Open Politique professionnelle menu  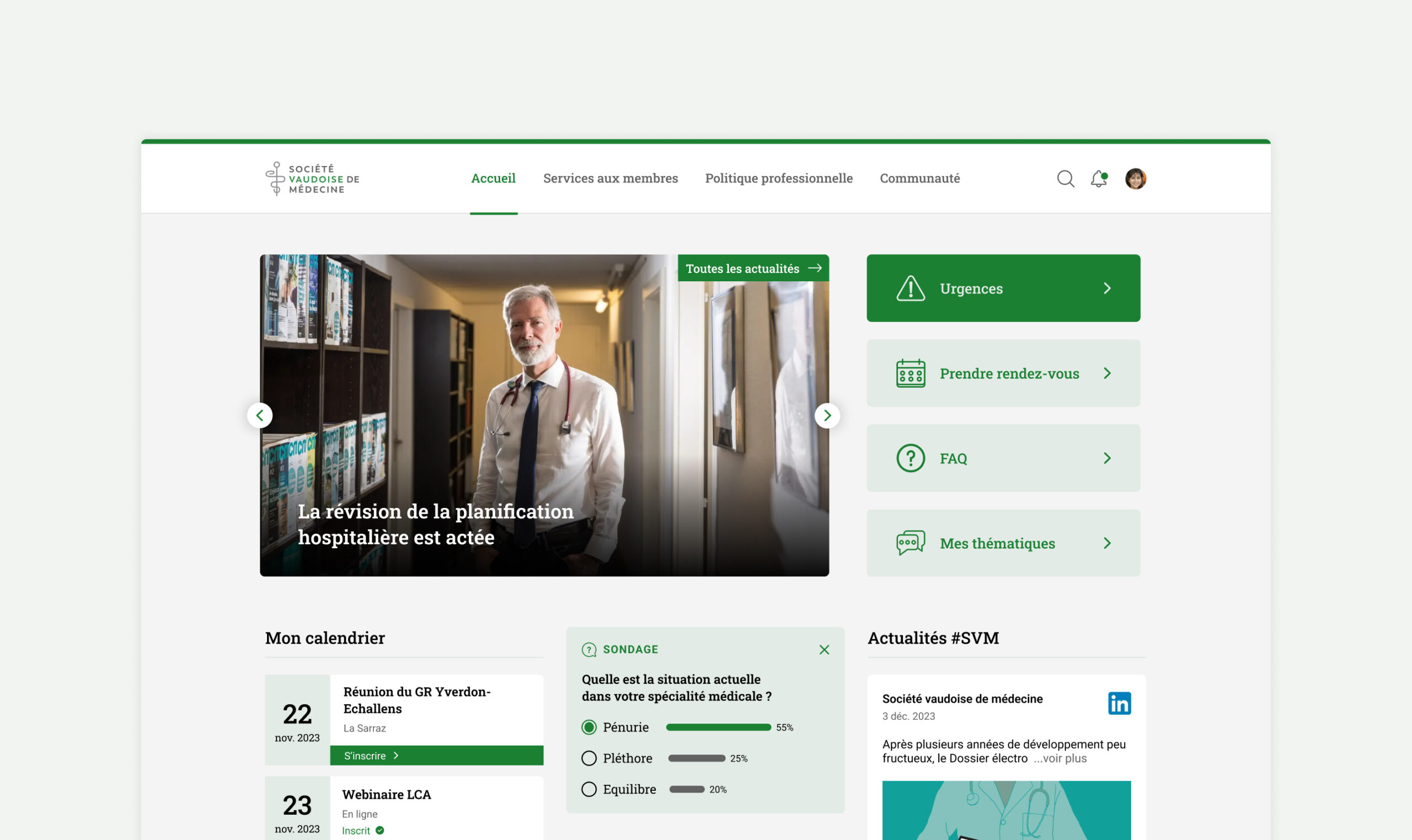(779, 178)
